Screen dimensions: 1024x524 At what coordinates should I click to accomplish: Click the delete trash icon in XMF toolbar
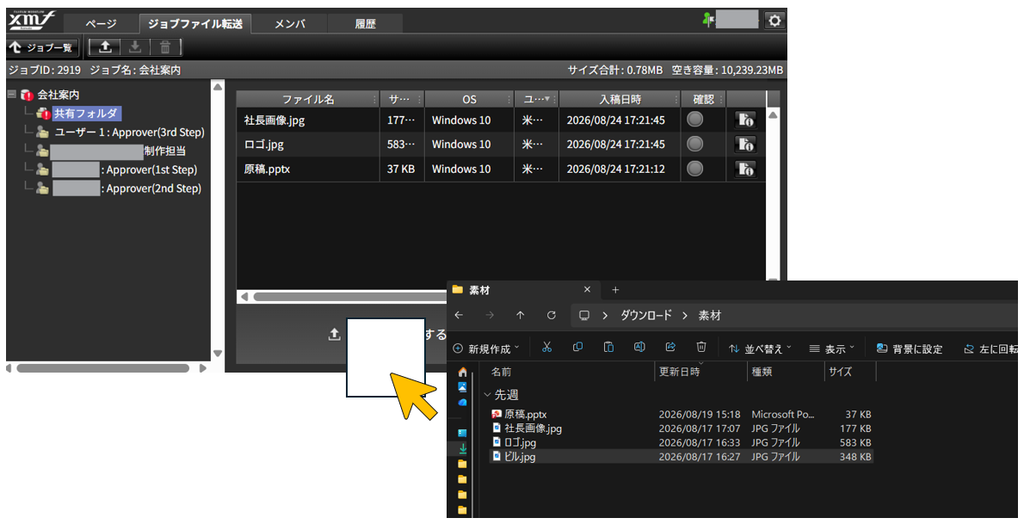pos(165,47)
